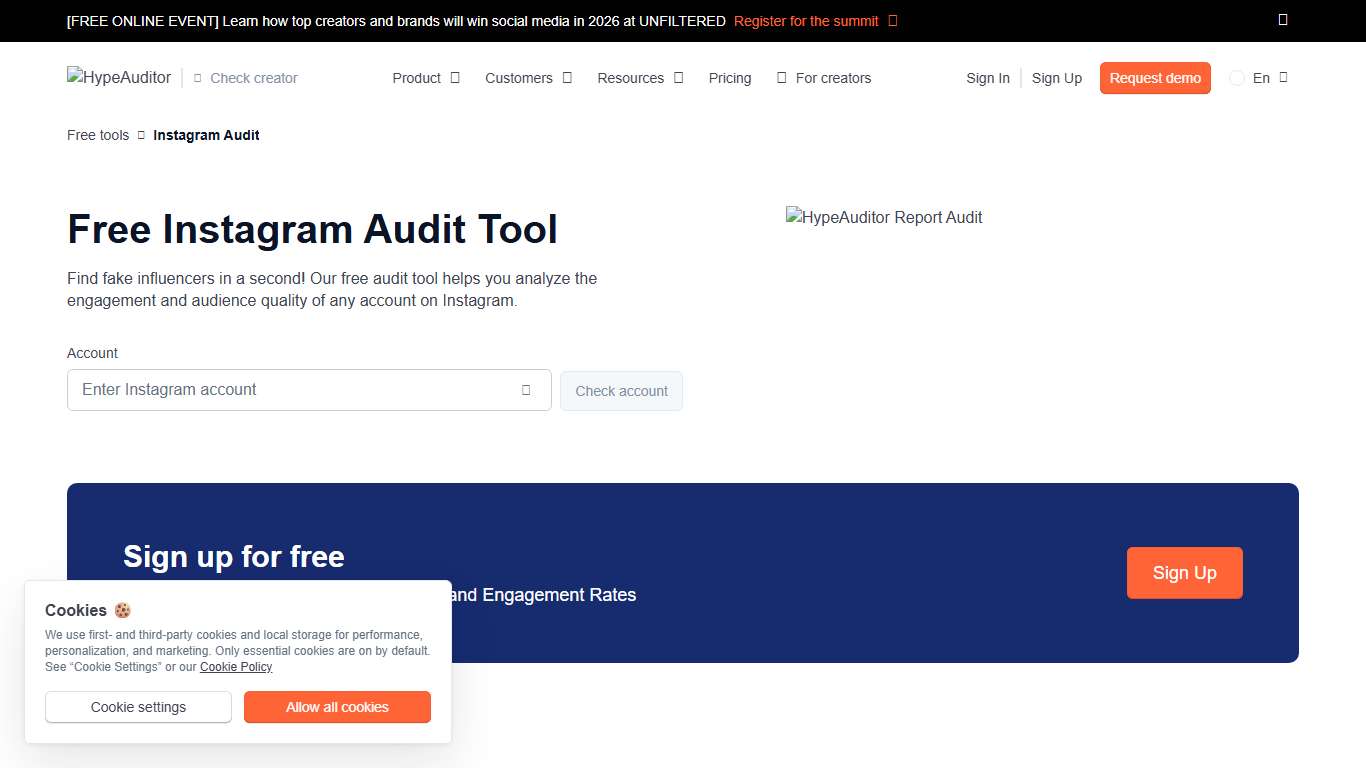This screenshot has height=768, width=1366.
Task: Click the icon at the banner's right edge
Action: pos(1283,20)
